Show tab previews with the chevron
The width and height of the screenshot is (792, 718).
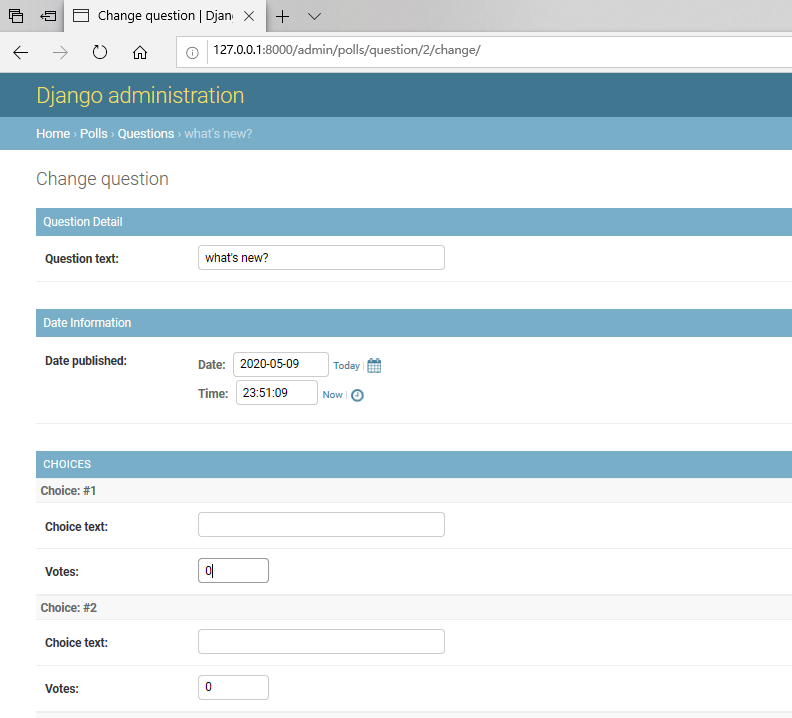coord(314,16)
